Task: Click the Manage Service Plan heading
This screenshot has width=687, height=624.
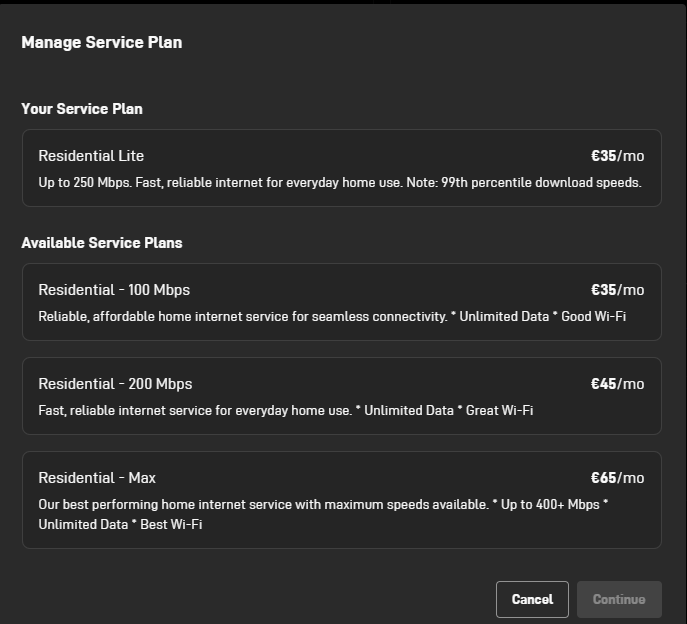Action: click(x=102, y=43)
